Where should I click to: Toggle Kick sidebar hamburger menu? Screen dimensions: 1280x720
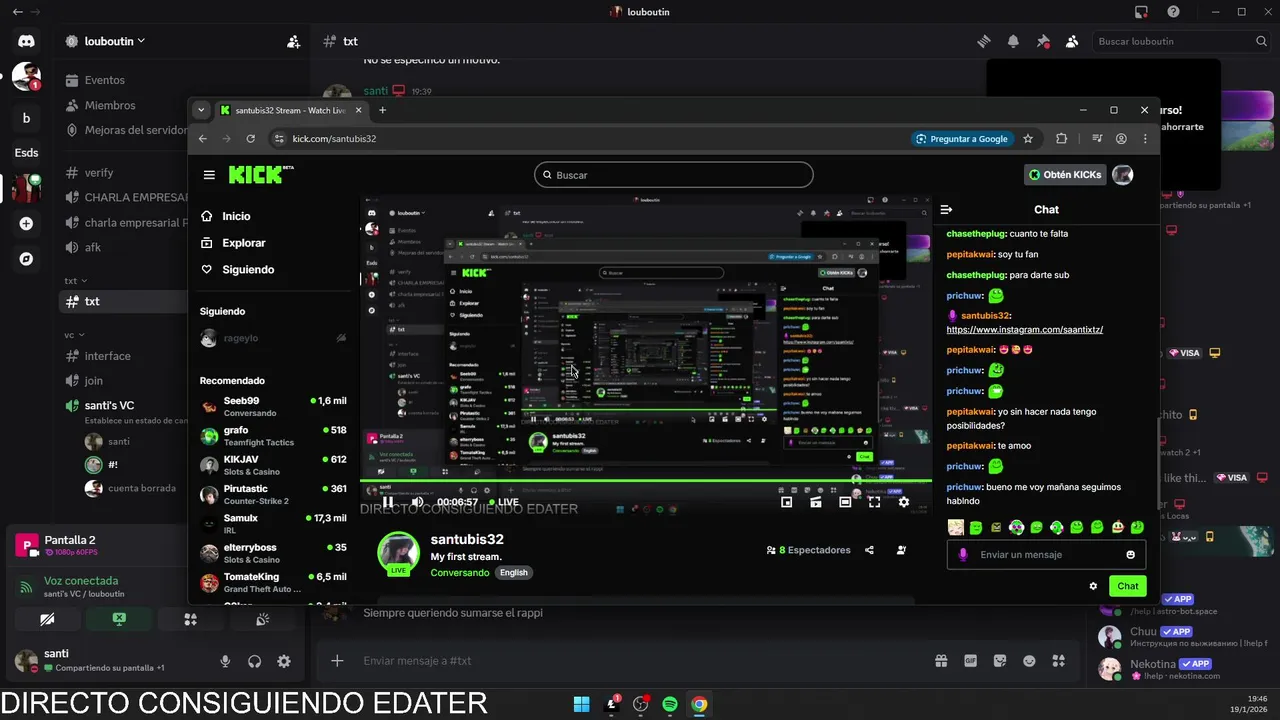[209, 175]
